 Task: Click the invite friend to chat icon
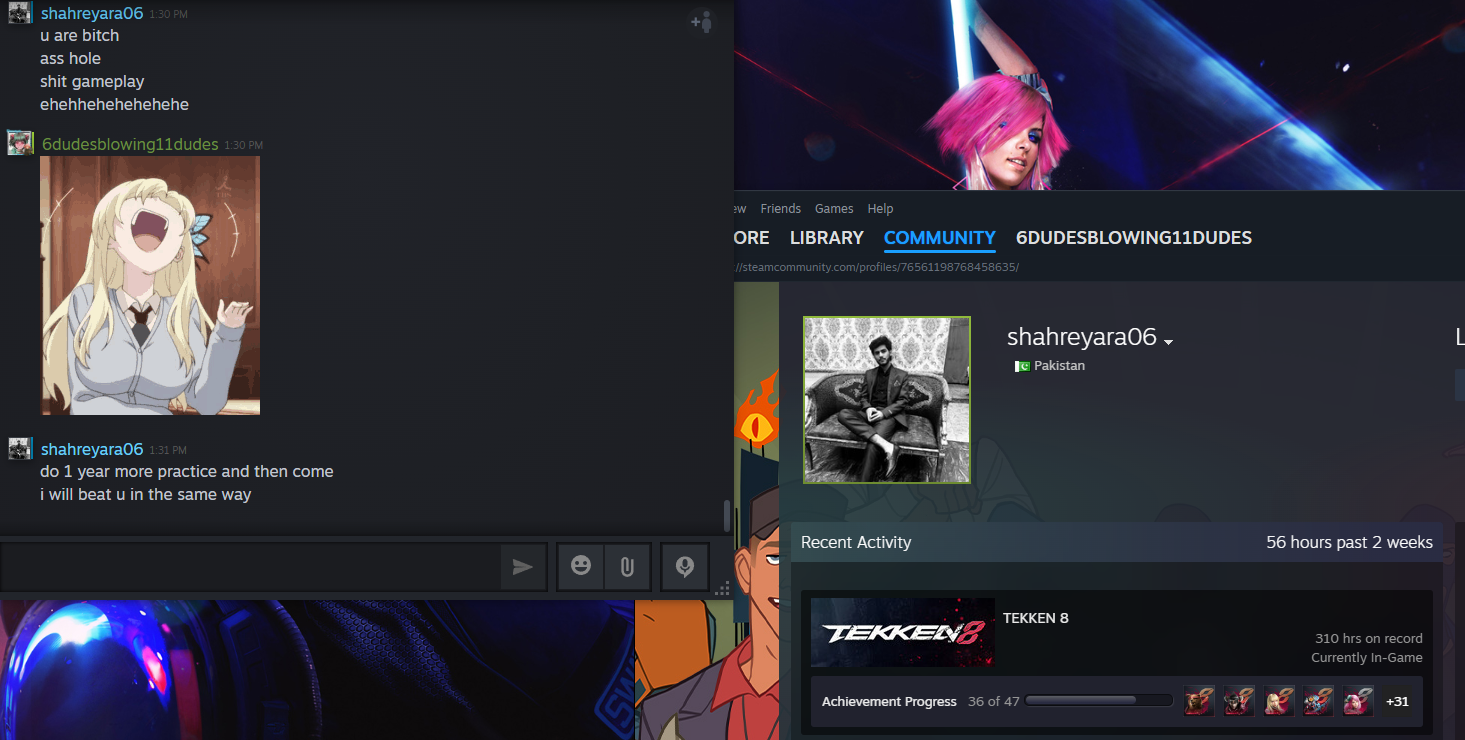point(702,21)
